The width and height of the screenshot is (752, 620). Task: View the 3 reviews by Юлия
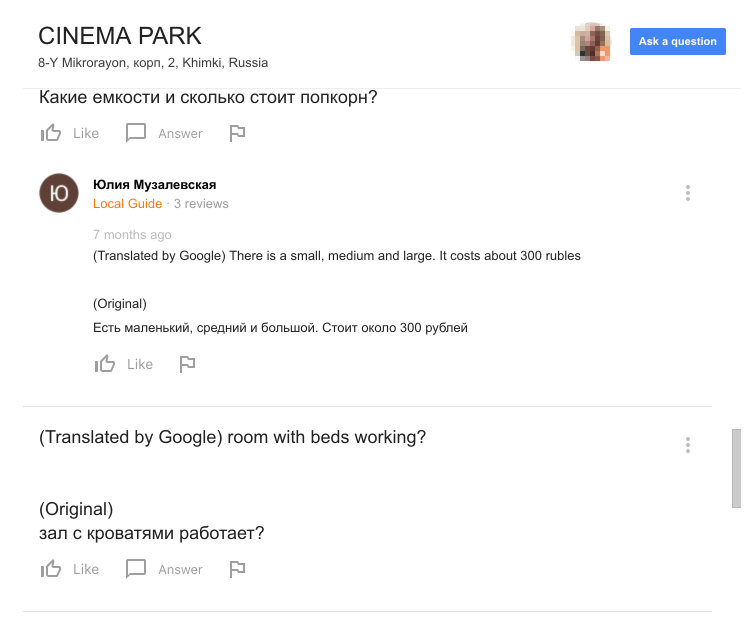point(201,204)
